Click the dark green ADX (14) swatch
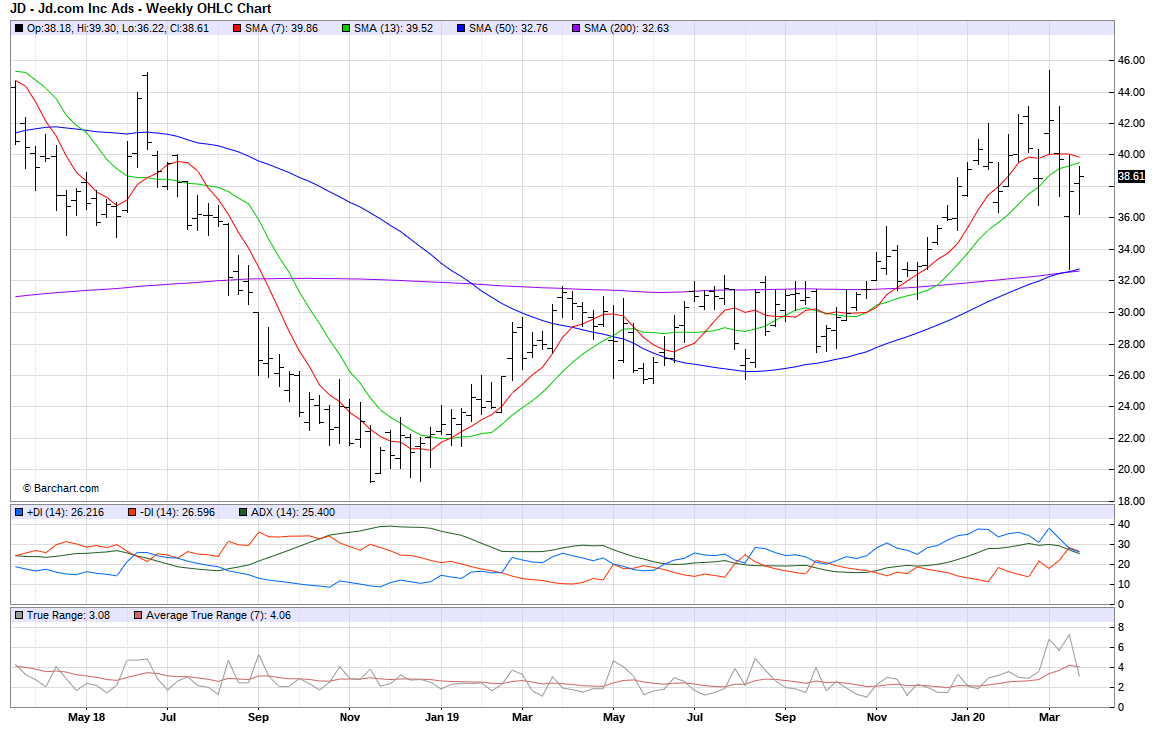 (243, 512)
